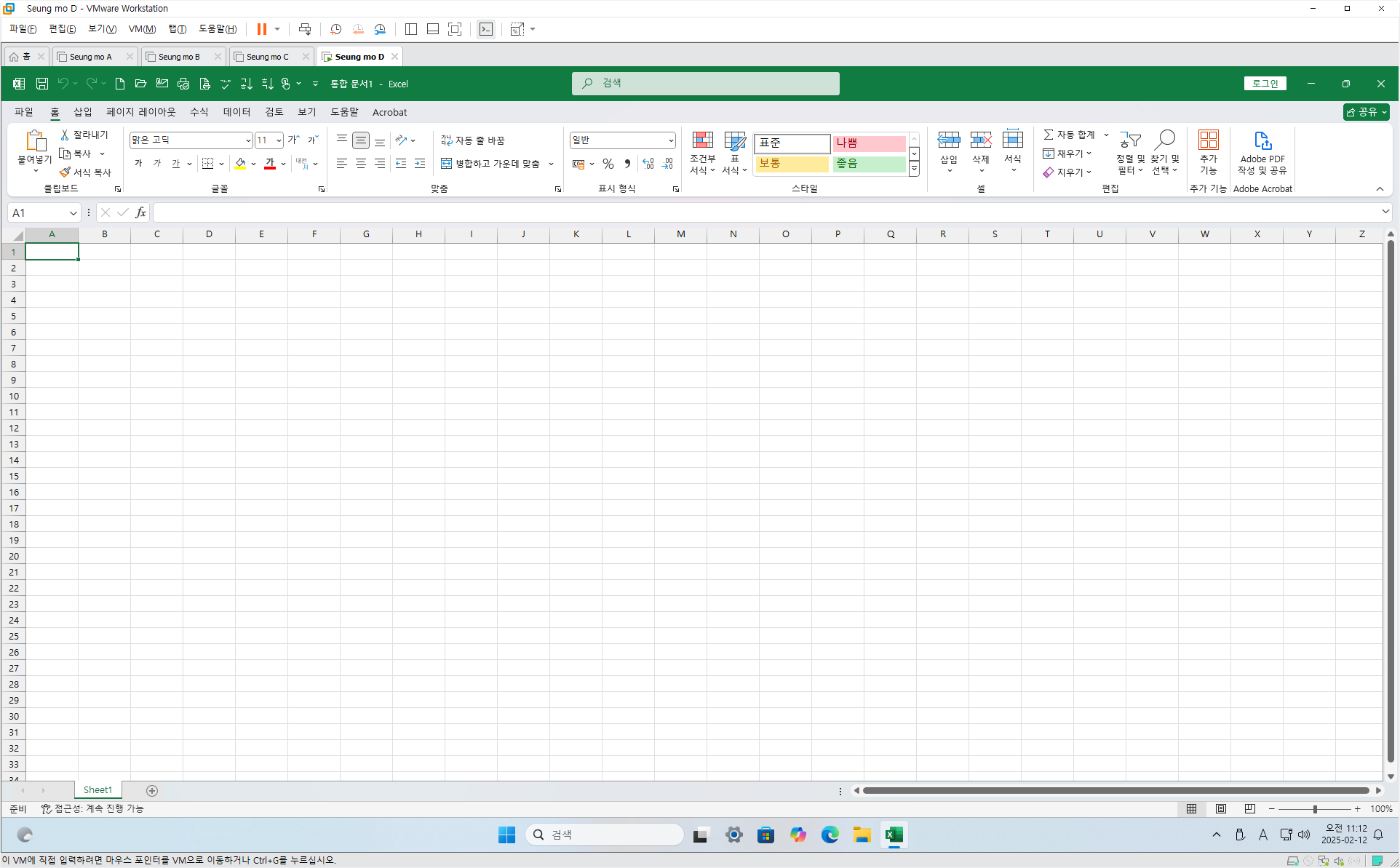Open the number format dropdown
Image resolution: width=1400 pixels, height=868 pixels.
tap(670, 140)
